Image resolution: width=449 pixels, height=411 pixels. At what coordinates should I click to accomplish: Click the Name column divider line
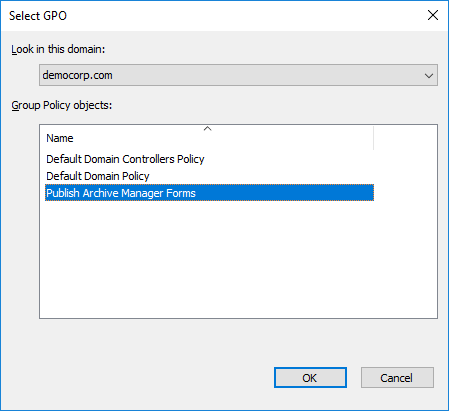tap(374, 138)
